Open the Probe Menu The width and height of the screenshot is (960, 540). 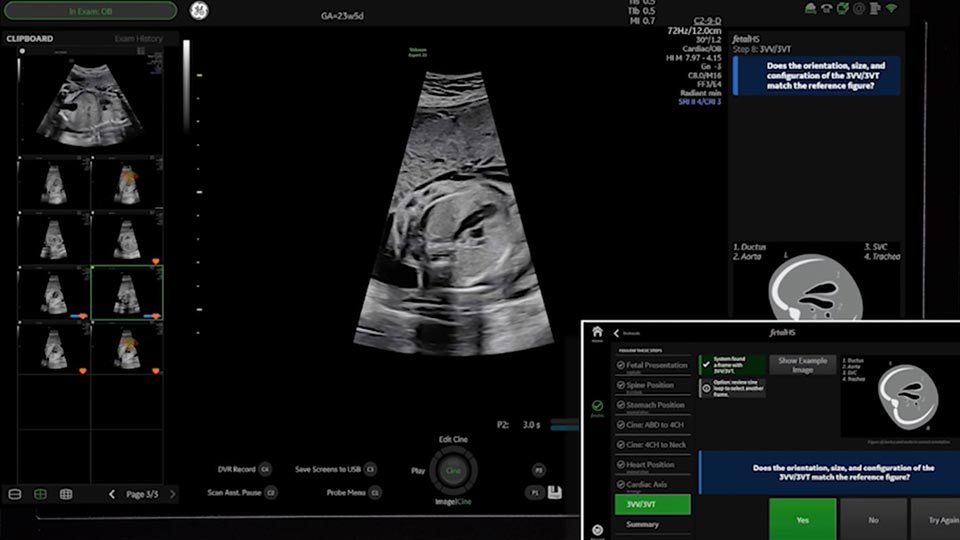[x=353, y=492]
